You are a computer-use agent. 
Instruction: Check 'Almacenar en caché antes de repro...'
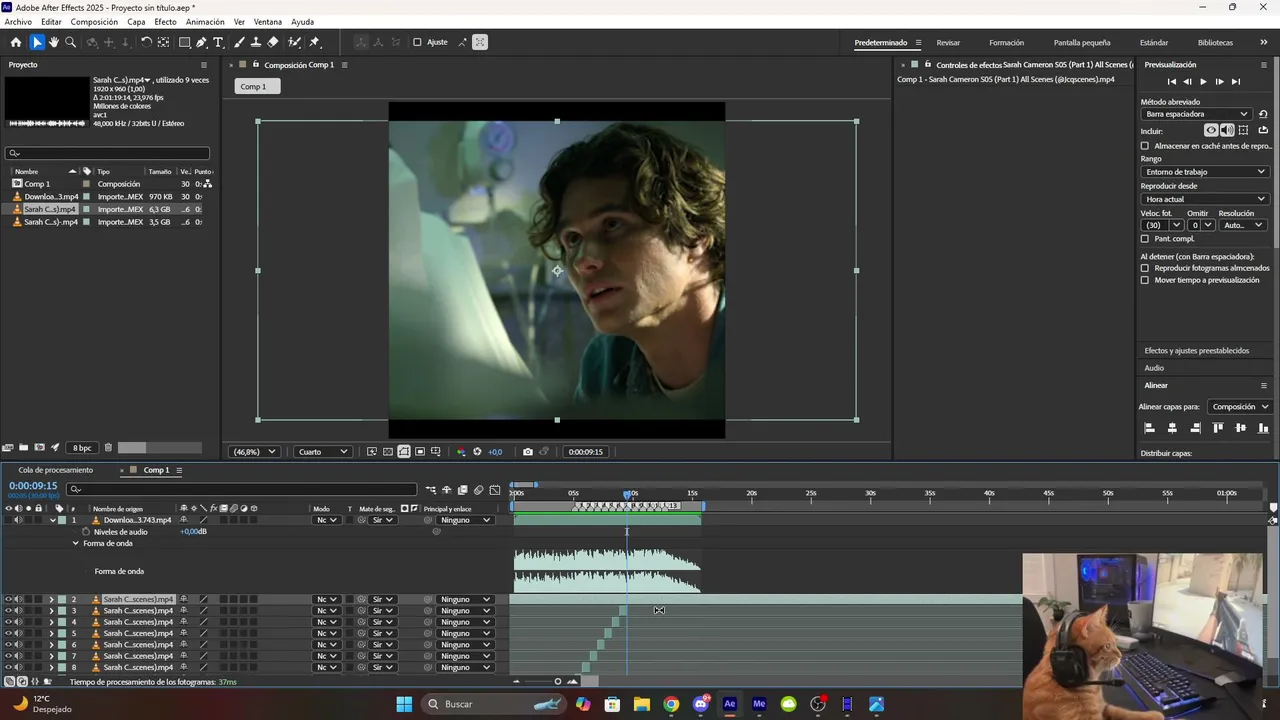pos(1145,146)
